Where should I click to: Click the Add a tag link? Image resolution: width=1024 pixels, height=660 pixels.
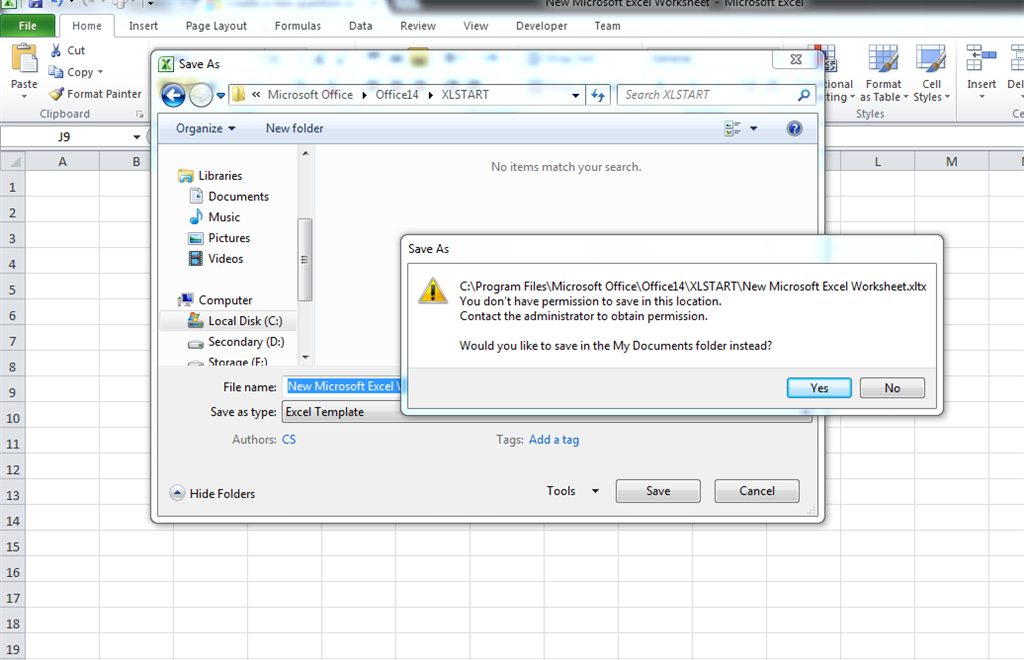tap(554, 440)
